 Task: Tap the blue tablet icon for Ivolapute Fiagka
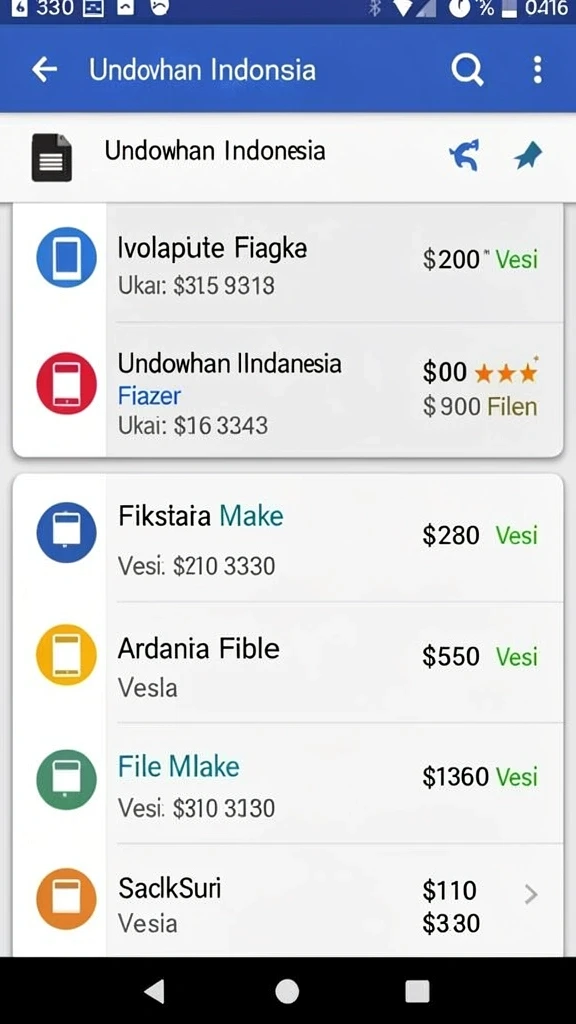[x=66, y=257]
